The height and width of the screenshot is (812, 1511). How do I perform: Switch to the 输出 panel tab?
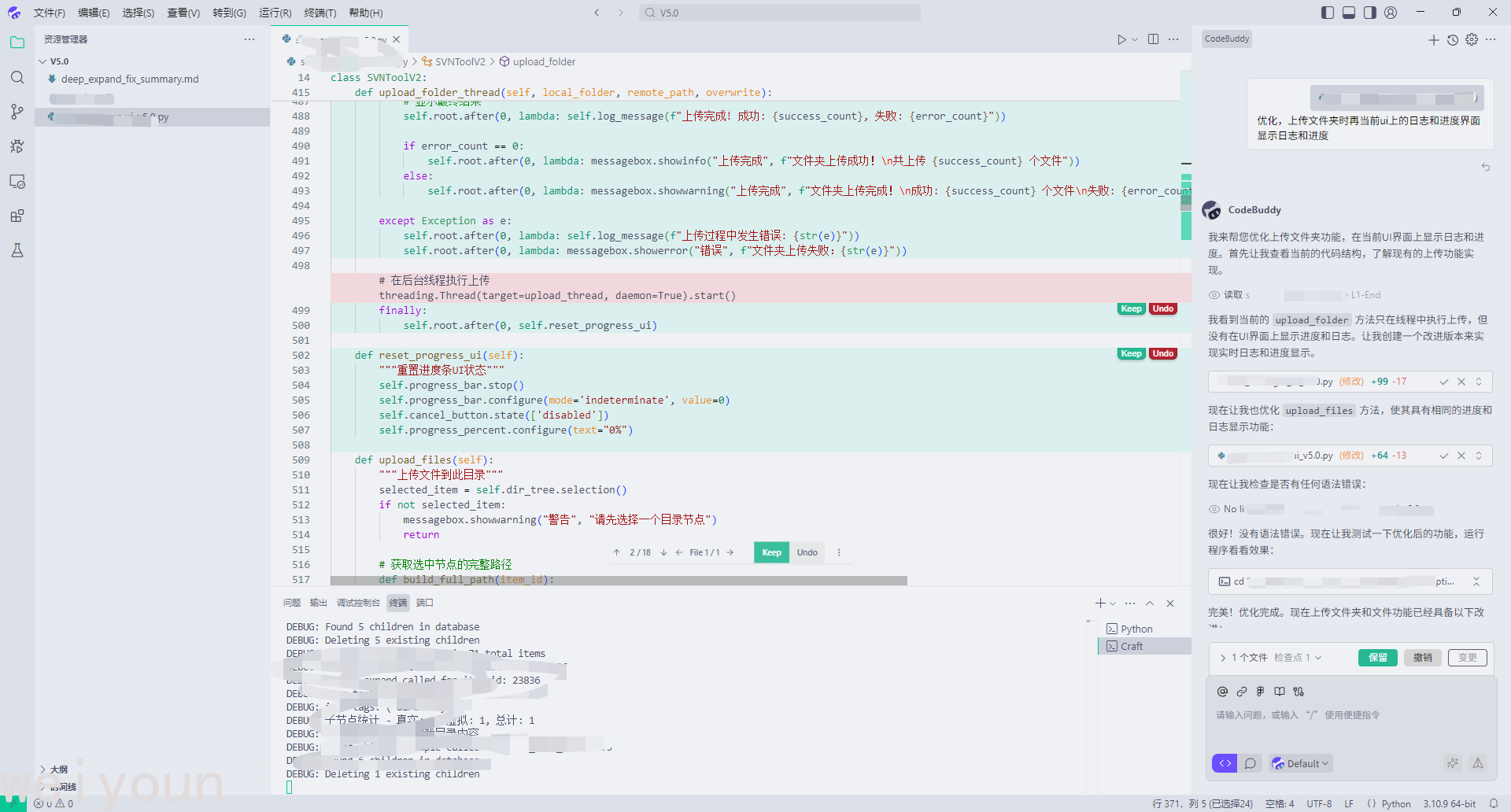pos(318,603)
